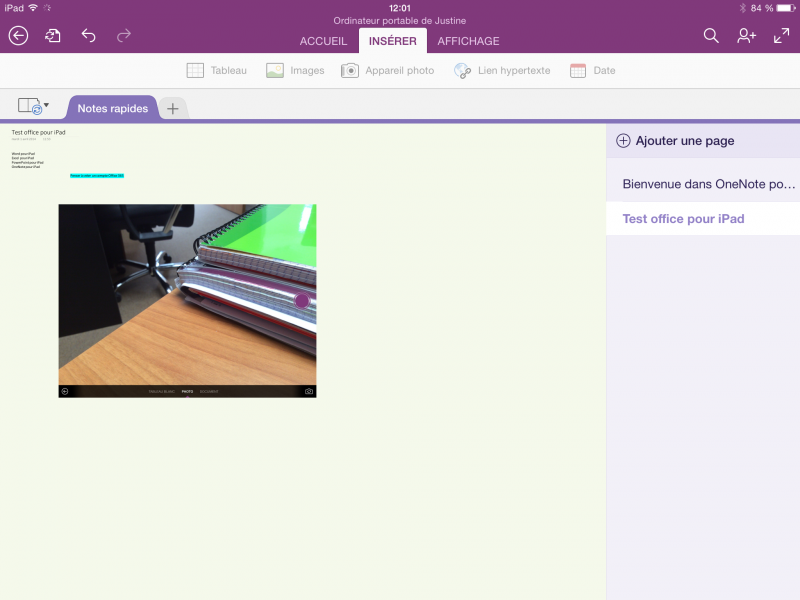The width and height of the screenshot is (800, 600).
Task: Tap notebook title Ordinateur portable de Justine
Action: click(x=399, y=21)
